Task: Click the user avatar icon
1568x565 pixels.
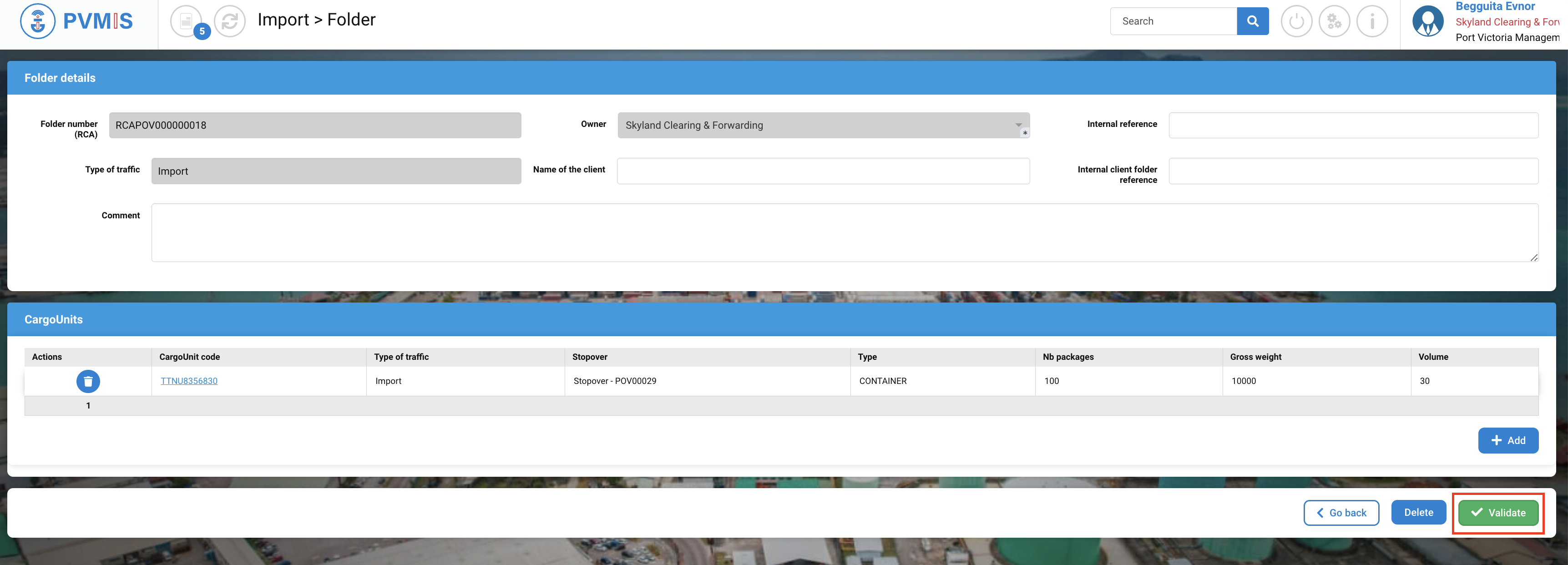Action: point(1427,21)
